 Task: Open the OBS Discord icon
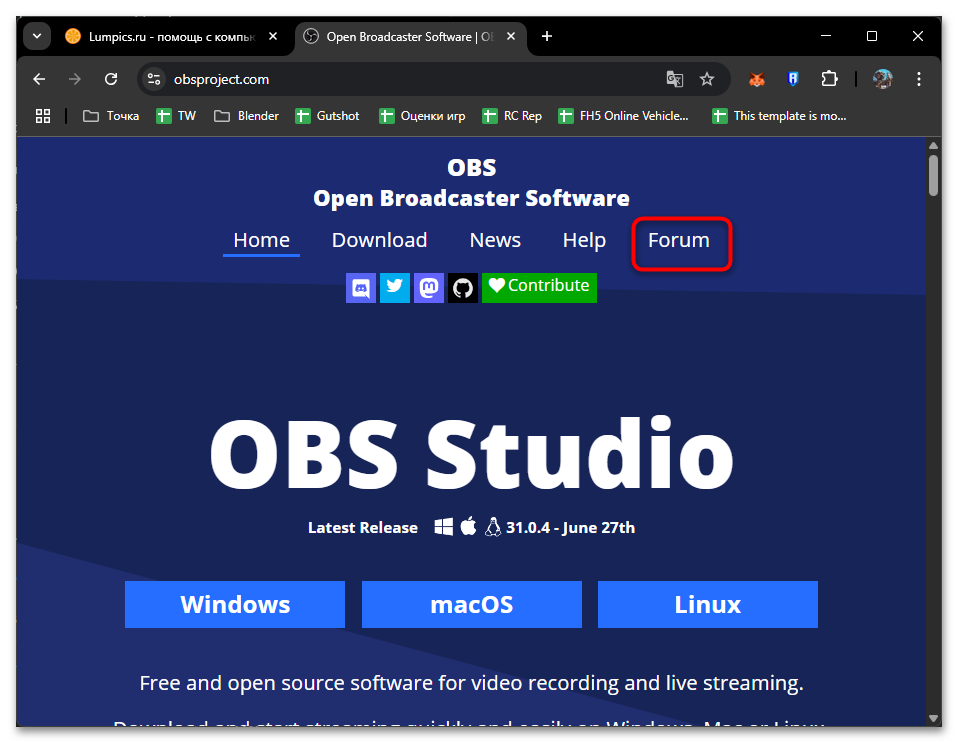pyautogui.click(x=361, y=288)
